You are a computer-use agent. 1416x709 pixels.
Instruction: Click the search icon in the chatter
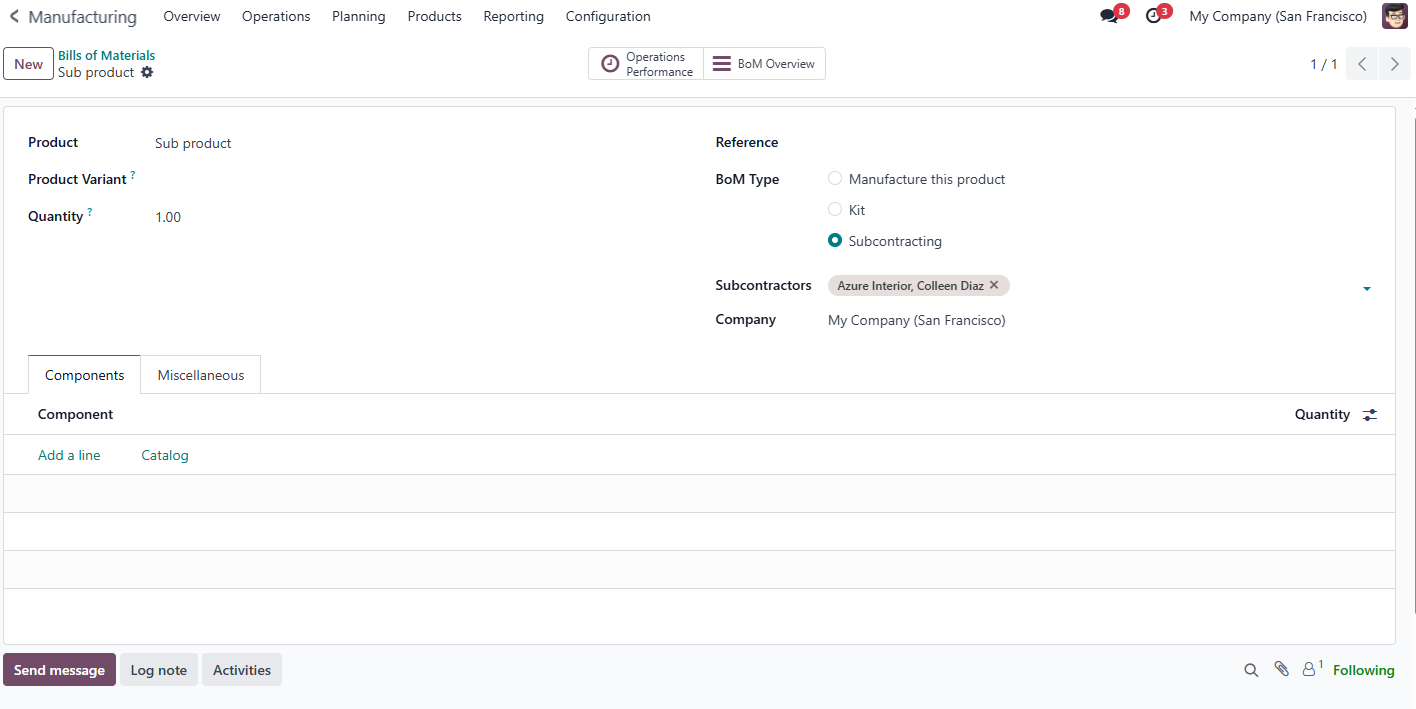[x=1251, y=670]
